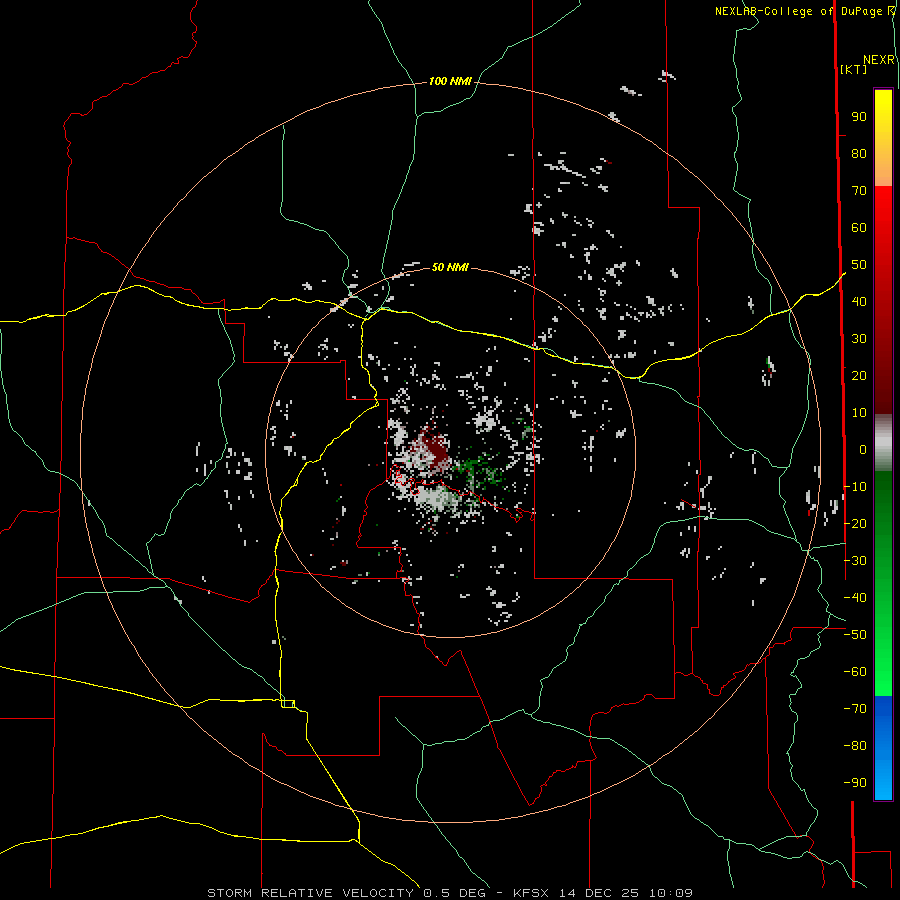Select the 40 value on velocity scale
The height and width of the screenshot is (900, 900).
859,302
